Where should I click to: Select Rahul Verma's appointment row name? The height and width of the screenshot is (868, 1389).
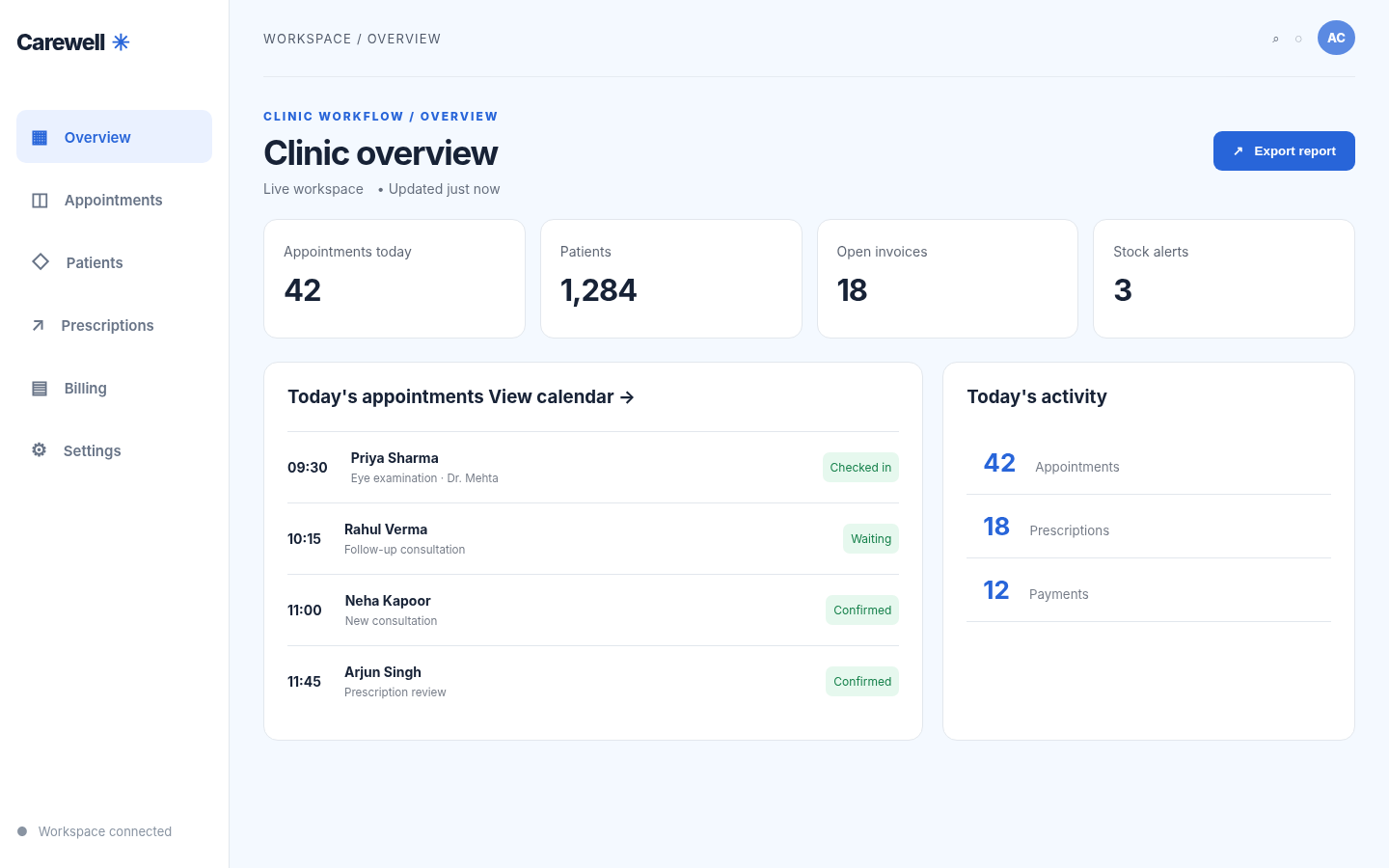coord(386,529)
